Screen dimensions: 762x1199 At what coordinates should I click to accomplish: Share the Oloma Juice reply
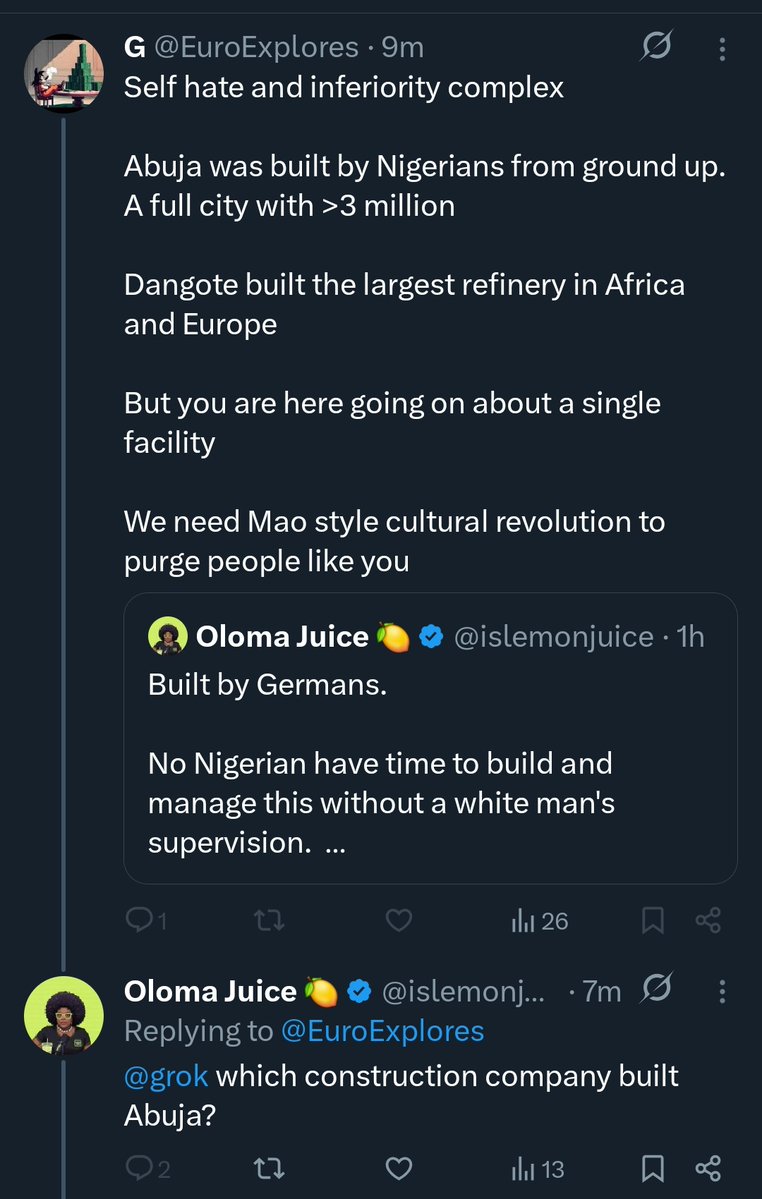point(708,1167)
